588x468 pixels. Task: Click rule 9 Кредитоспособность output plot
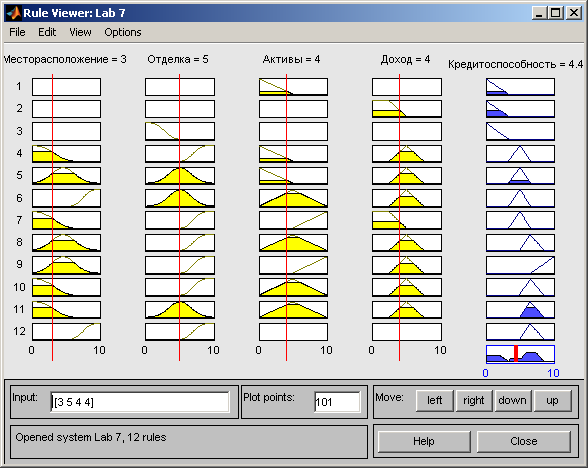pos(520,265)
